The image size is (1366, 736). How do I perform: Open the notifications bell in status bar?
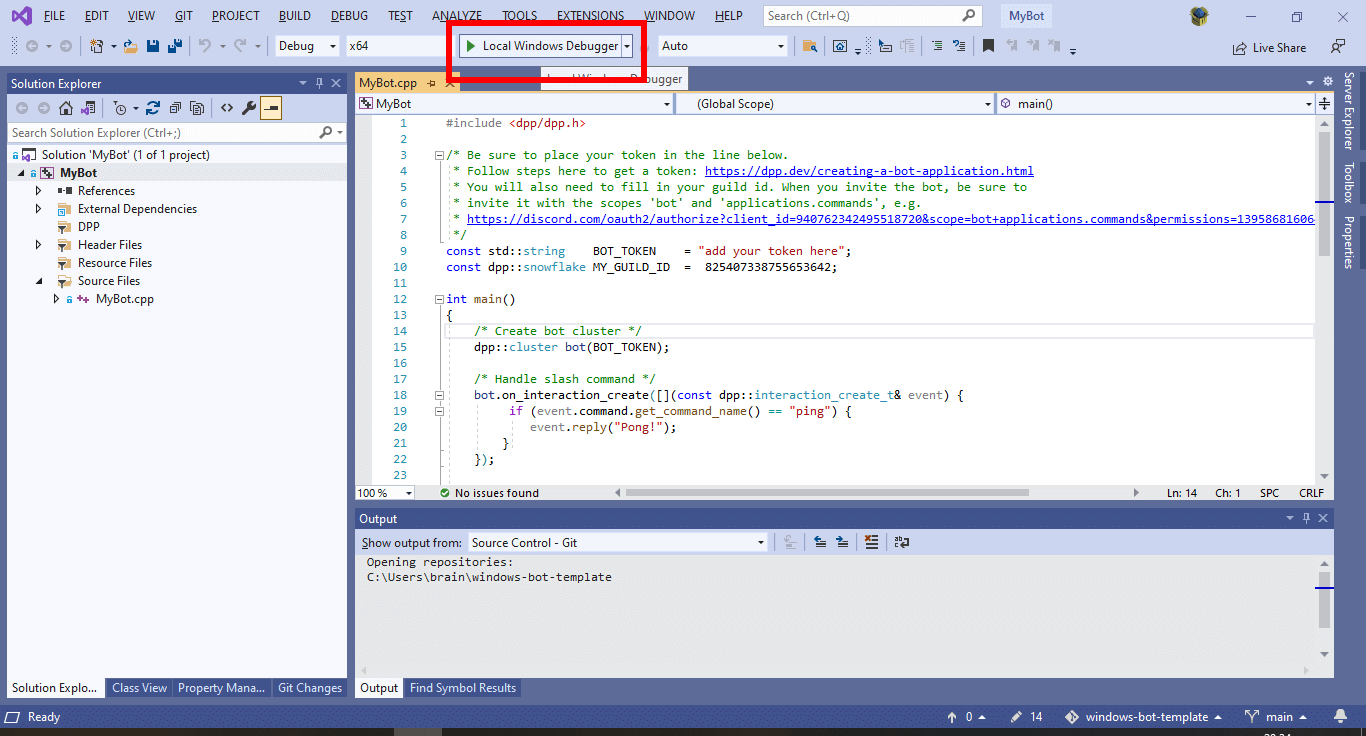(1339, 717)
